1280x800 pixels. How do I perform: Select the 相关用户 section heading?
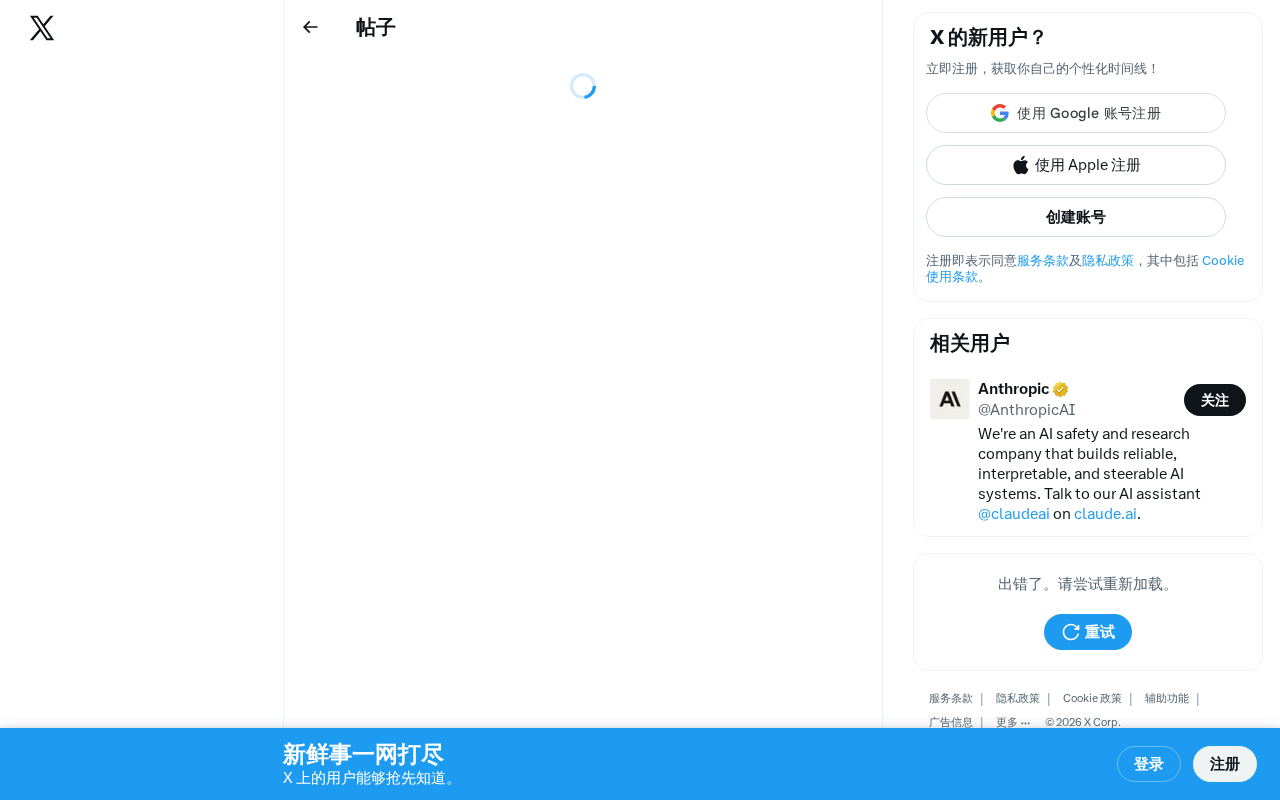(970, 343)
